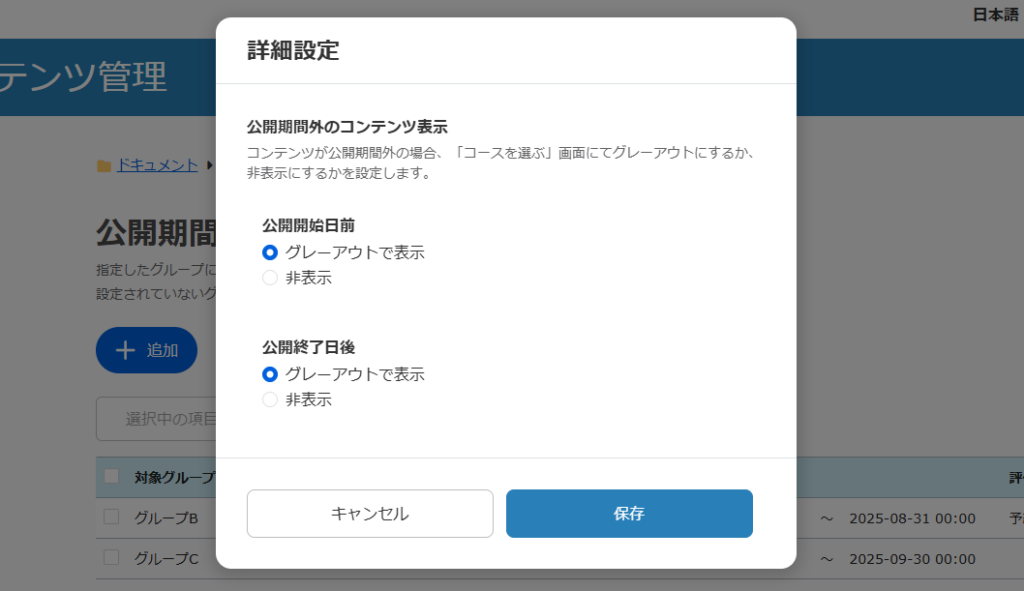Save settings with the 保存 button

pyautogui.click(x=629, y=514)
